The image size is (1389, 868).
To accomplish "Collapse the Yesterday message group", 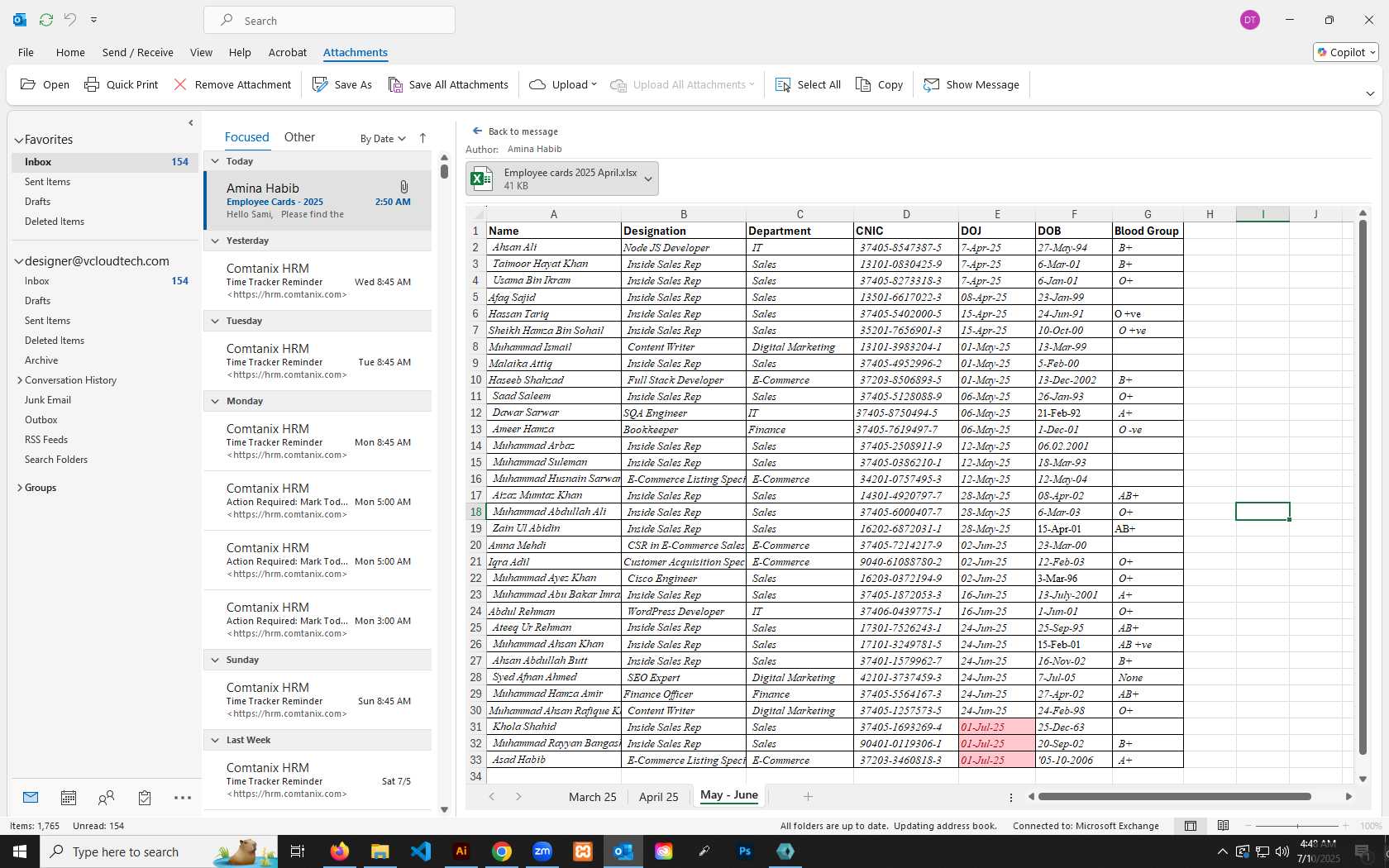I will (215, 241).
